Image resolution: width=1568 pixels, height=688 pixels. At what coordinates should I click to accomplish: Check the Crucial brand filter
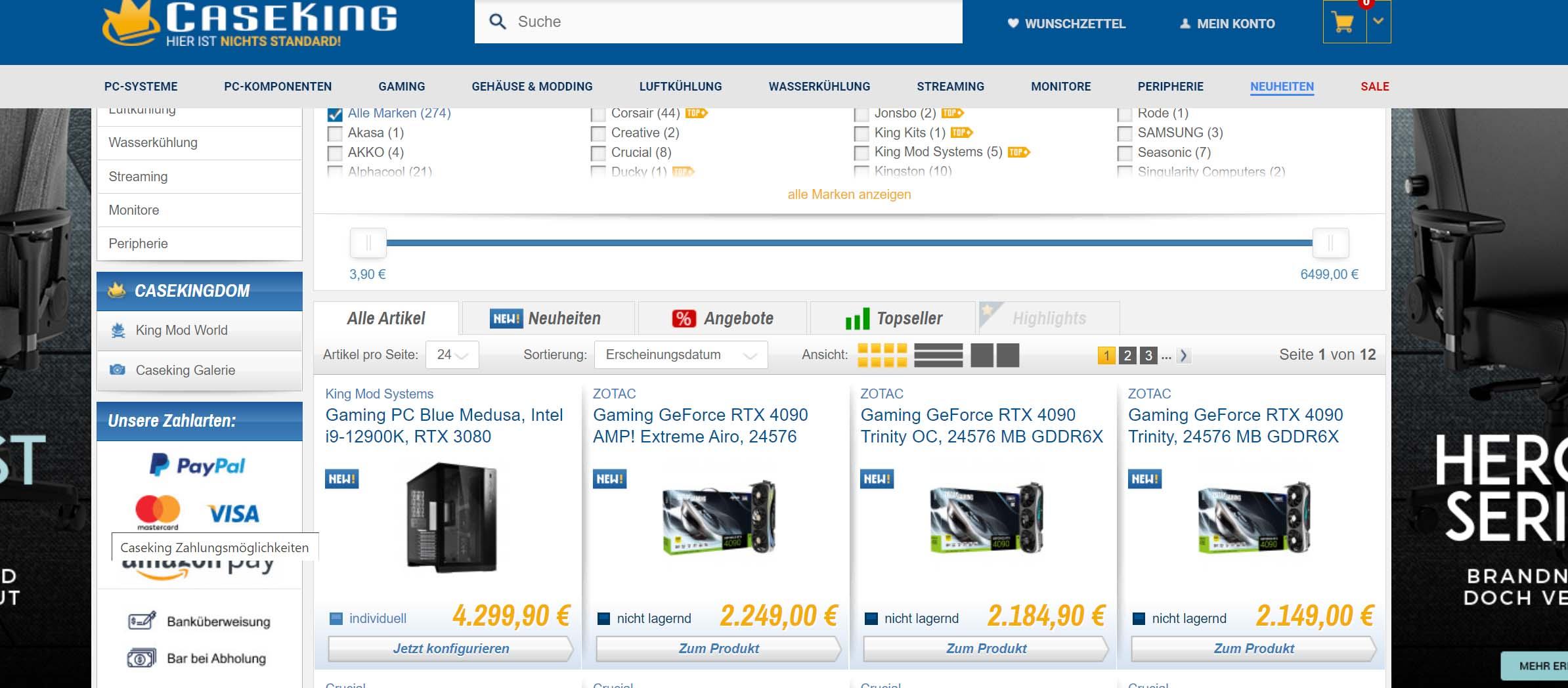[598, 154]
